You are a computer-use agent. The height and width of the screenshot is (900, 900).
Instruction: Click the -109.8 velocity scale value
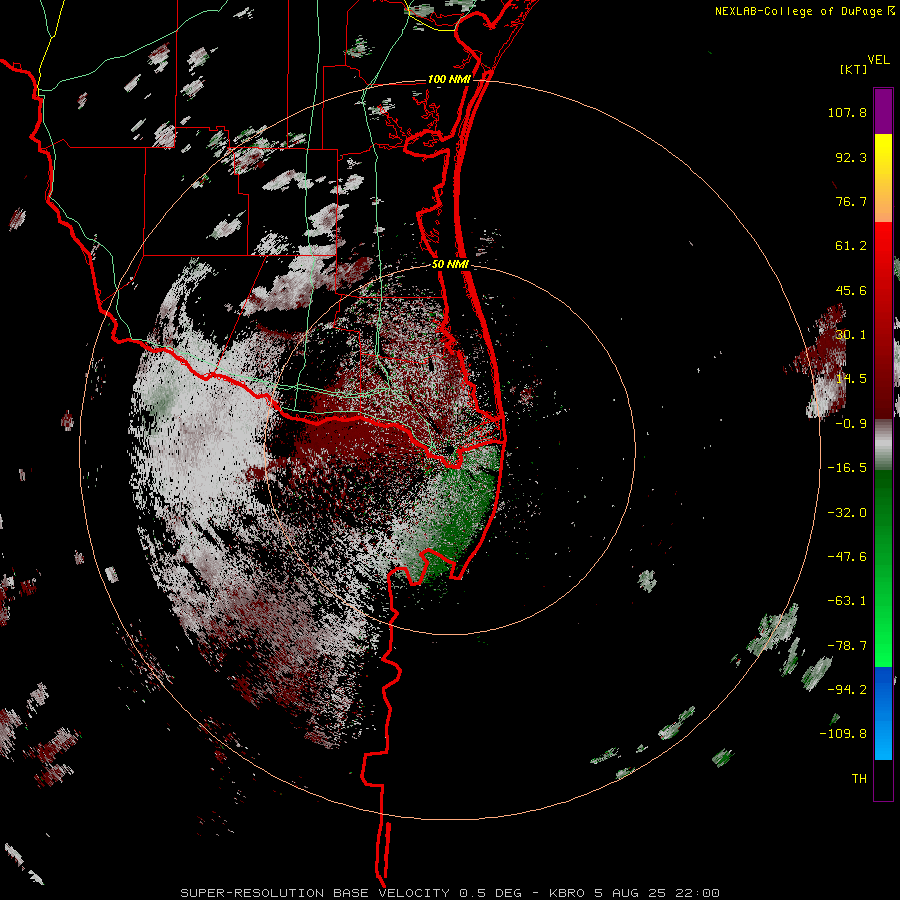pos(843,734)
